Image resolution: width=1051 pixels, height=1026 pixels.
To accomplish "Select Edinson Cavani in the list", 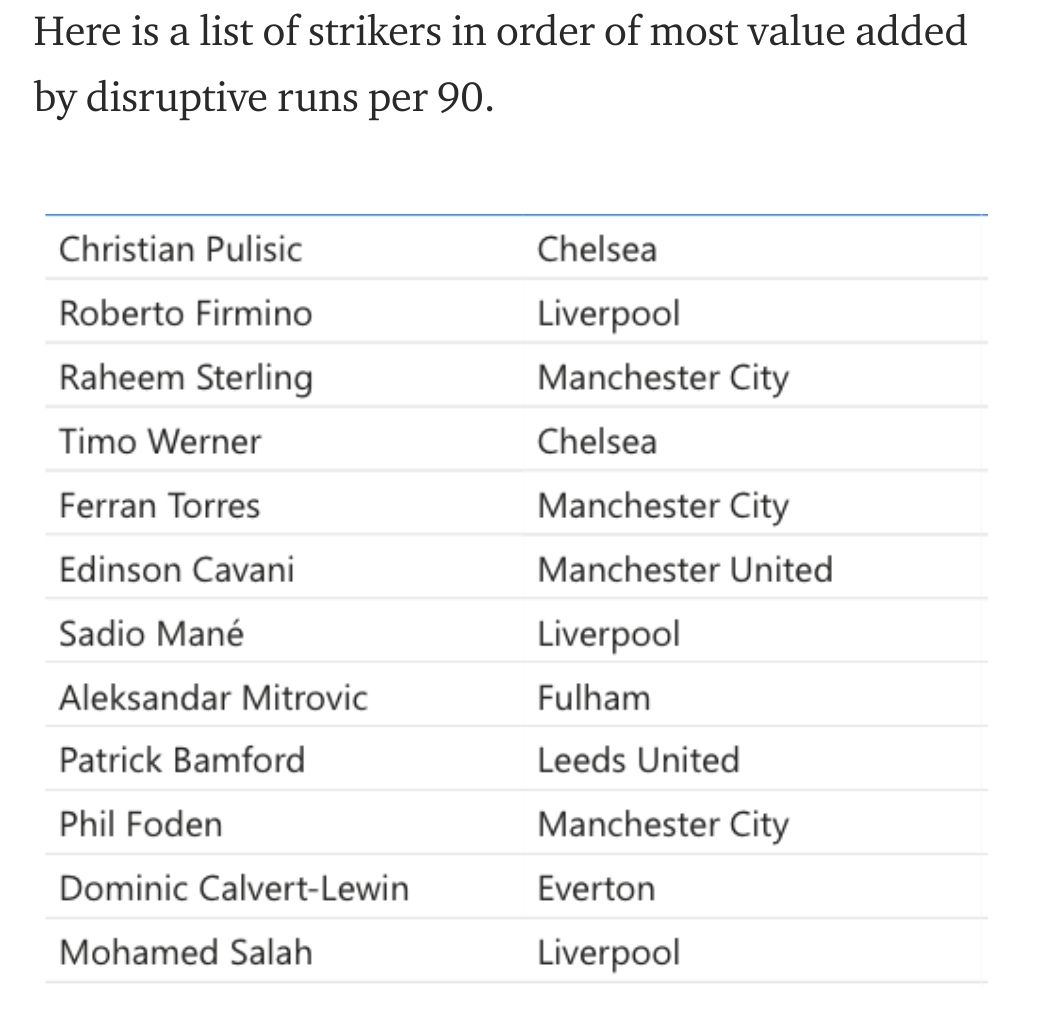I will click(x=176, y=570).
